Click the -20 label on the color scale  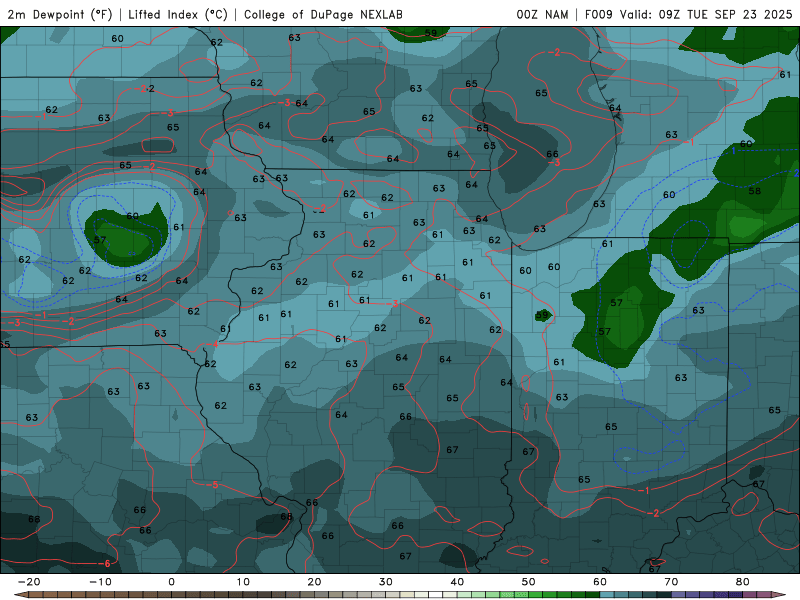29,582
